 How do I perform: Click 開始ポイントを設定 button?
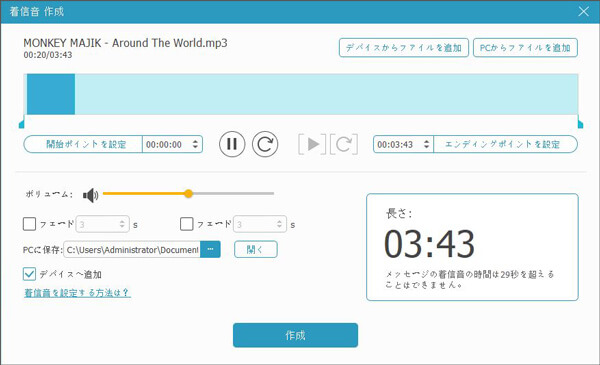(x=83, y=144)
